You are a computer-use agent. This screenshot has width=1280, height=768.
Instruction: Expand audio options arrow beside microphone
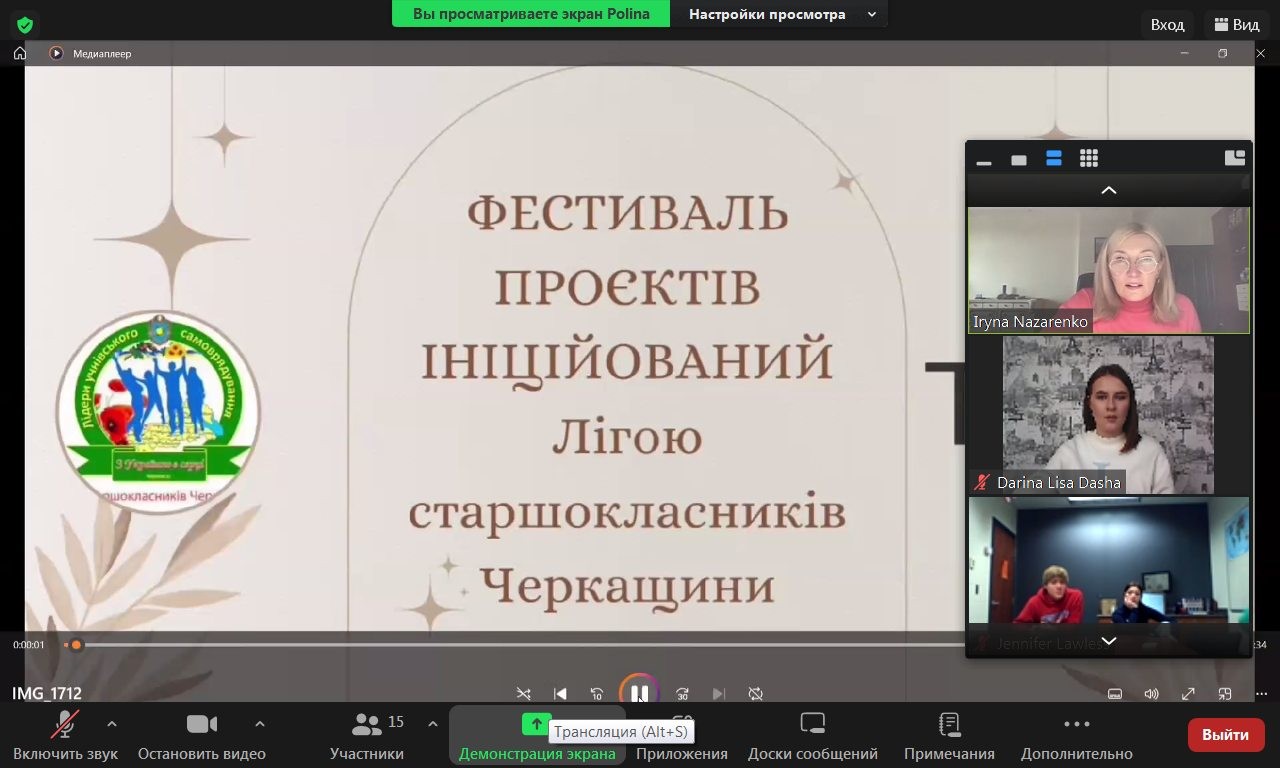point(111,724)
